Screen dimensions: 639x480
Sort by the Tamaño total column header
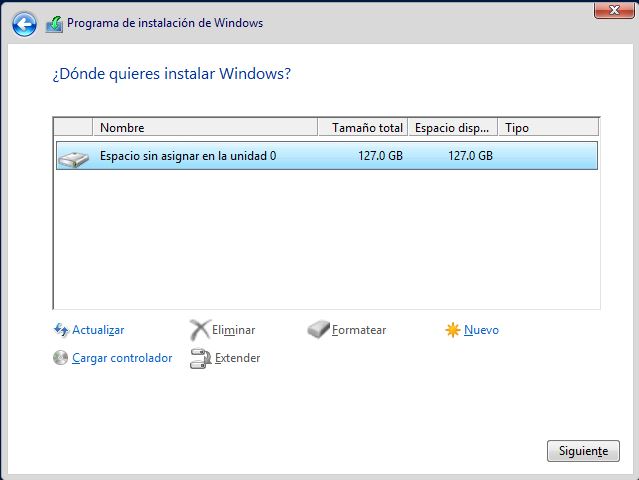[363, 128]
